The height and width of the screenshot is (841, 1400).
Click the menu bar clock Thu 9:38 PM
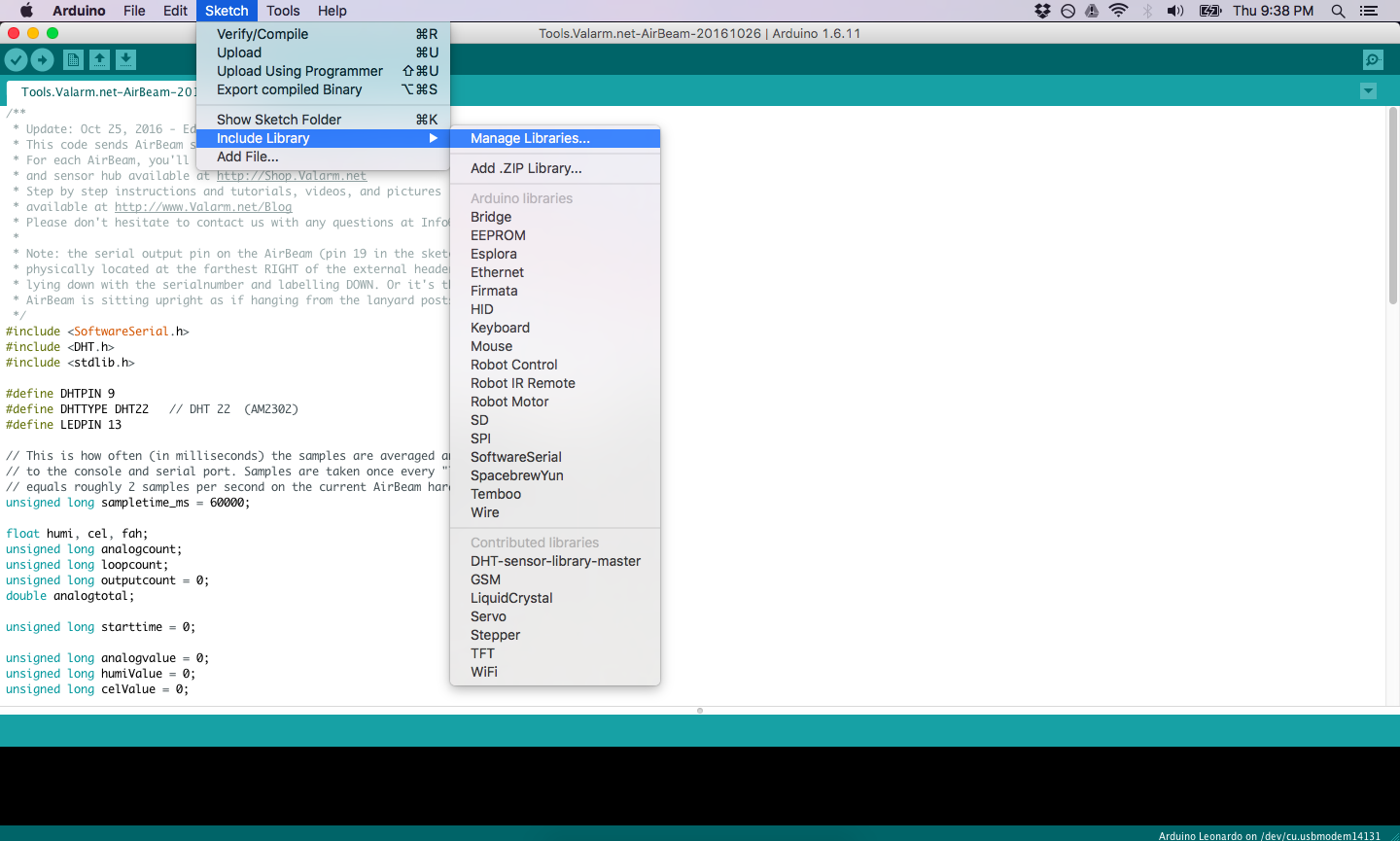(1273, 11)
